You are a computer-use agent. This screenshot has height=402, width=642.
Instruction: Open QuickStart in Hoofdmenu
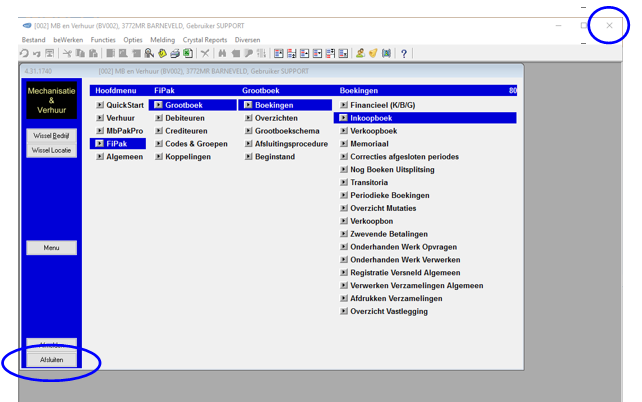pos(125,105)
